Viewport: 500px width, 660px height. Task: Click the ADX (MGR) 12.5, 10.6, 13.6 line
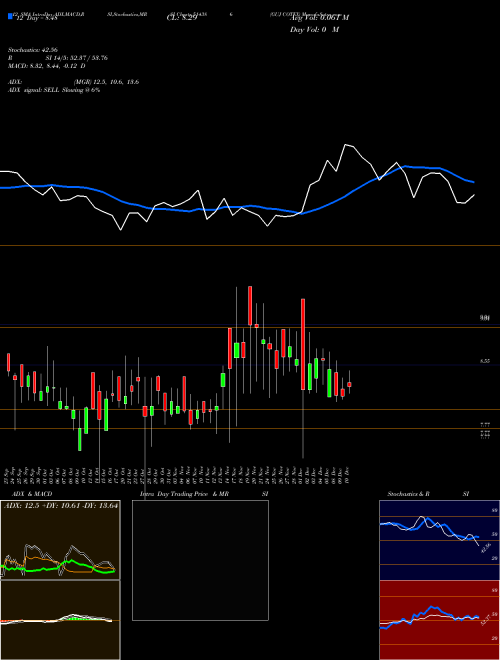pos(73,82)
